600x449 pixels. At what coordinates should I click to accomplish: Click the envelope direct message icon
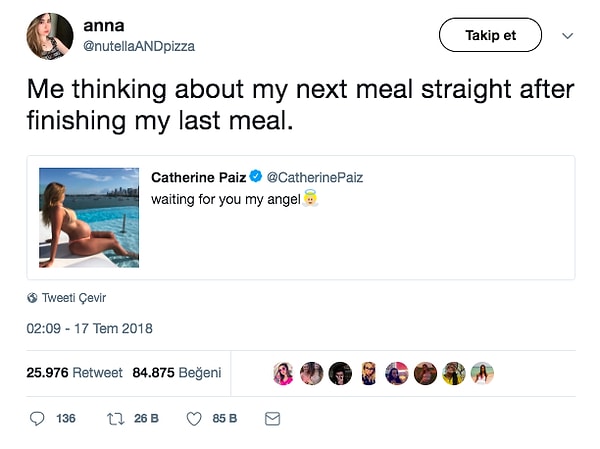click(272, 418)
